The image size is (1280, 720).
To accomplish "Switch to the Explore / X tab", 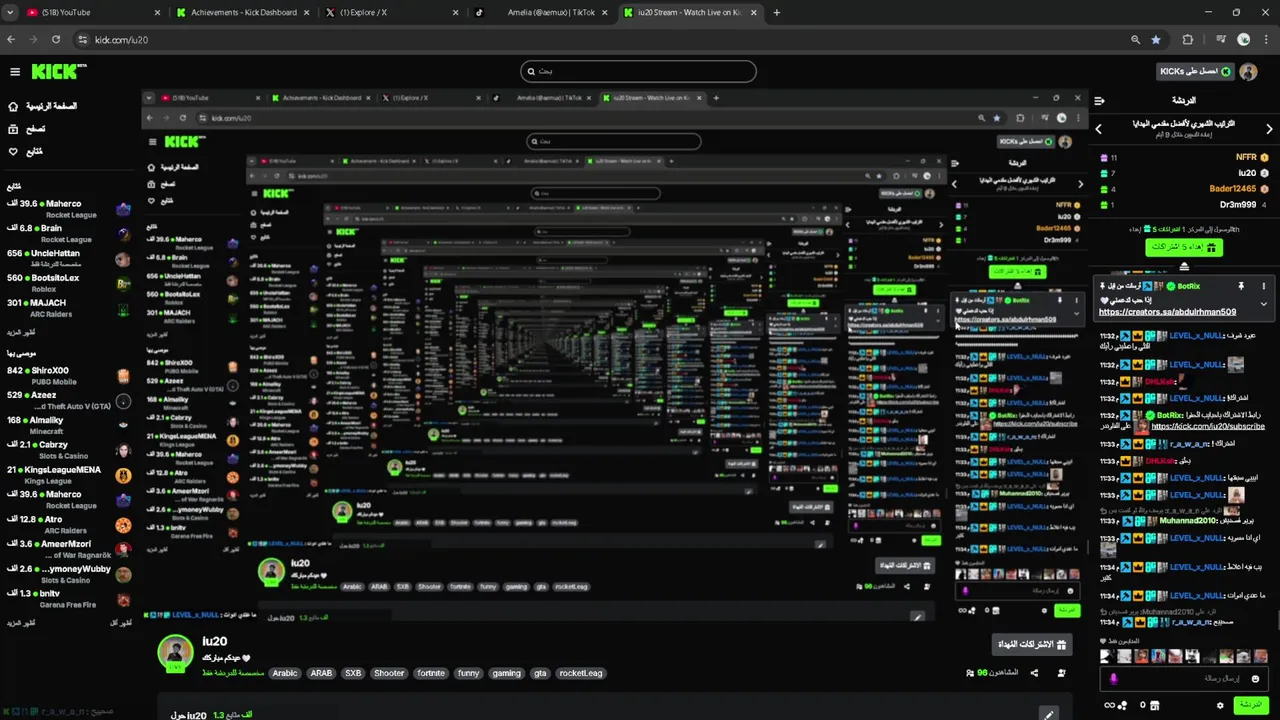I will click(393, 12).
